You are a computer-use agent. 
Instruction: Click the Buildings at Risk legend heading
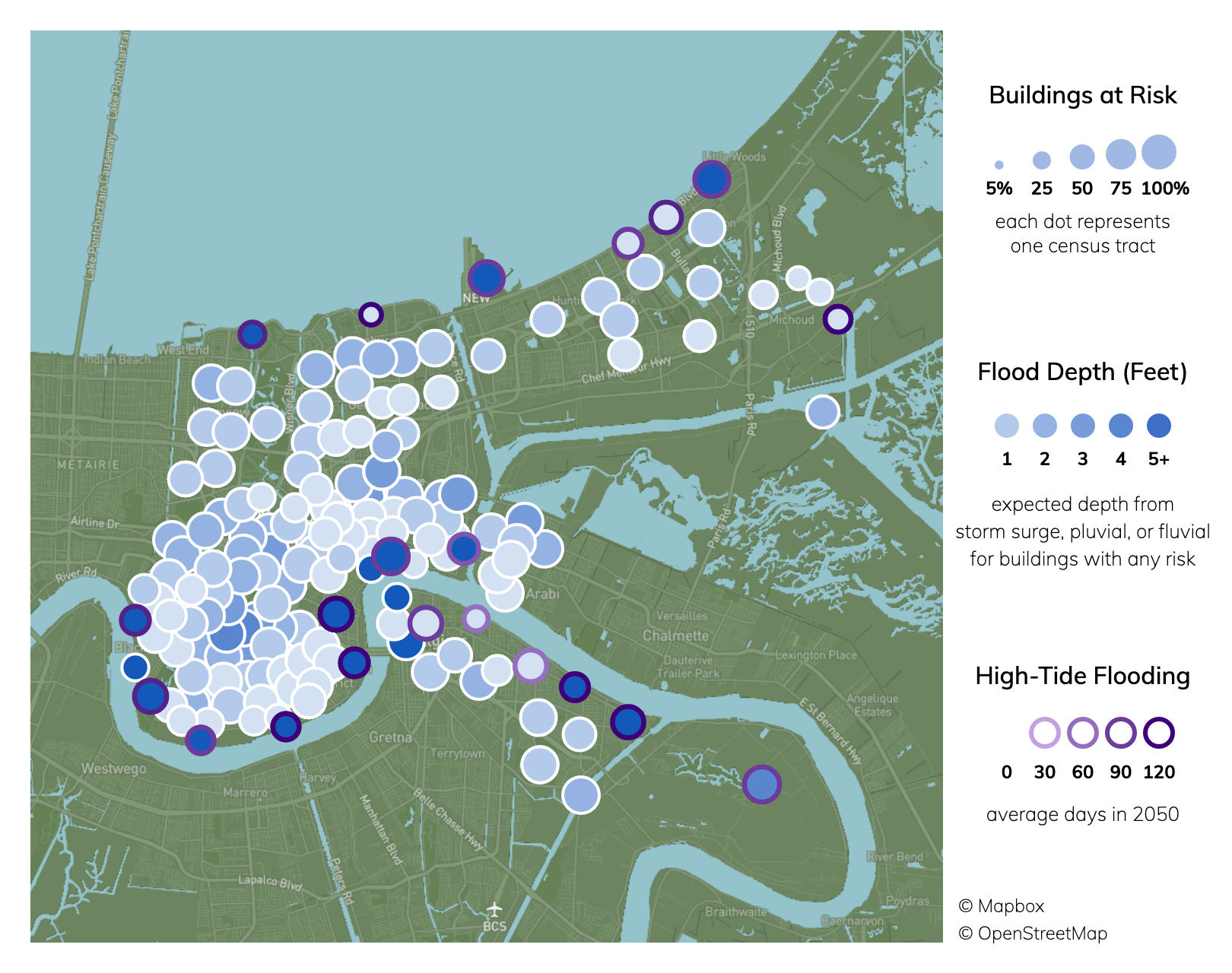click(x=1082, y=95)
